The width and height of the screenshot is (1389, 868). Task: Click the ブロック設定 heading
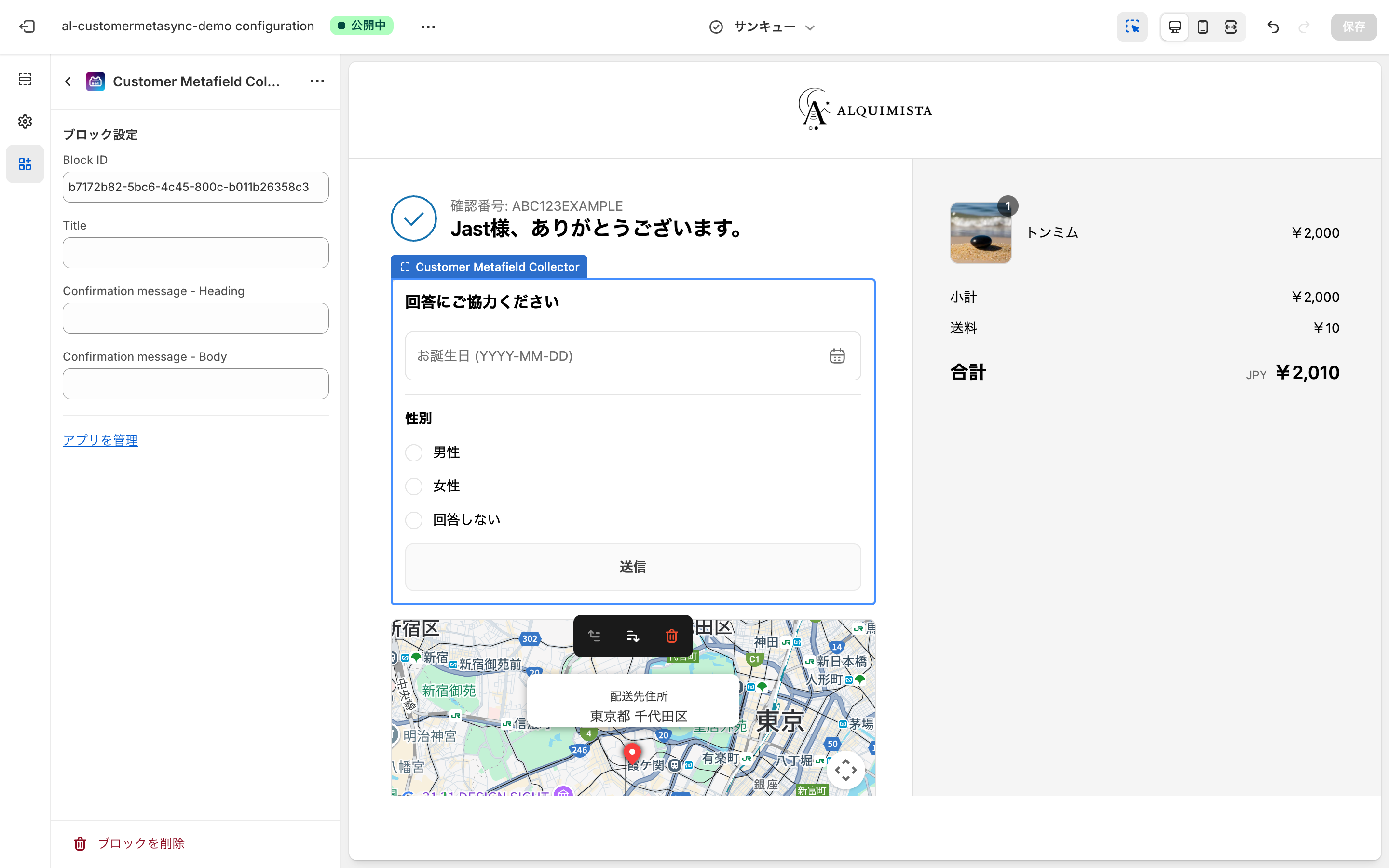100,135
